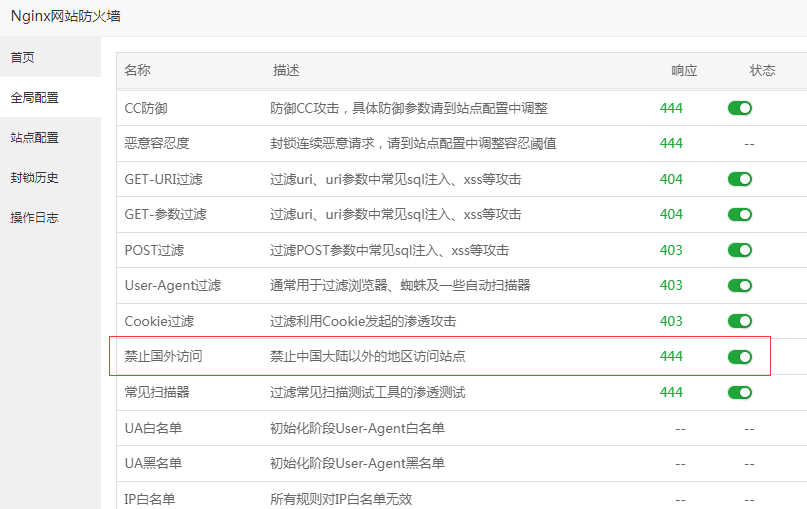Screen dimensions: 807x509
Task: Disable the GET-URI过滤 switch
Action: pyautogui.click(x=740, y=179)
